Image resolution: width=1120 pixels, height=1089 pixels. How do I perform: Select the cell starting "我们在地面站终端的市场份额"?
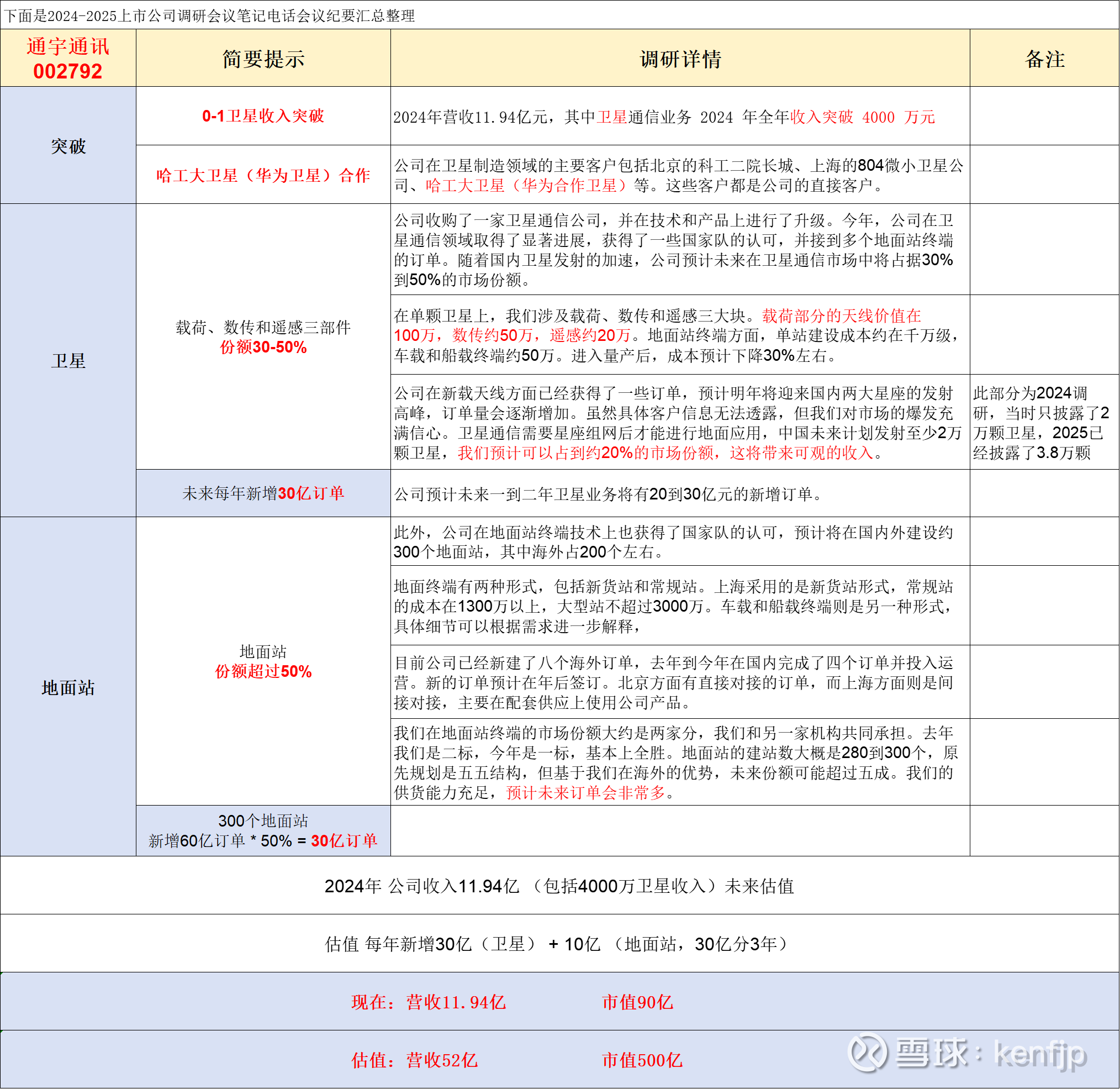pyautogui.click(x=680, y=762)
